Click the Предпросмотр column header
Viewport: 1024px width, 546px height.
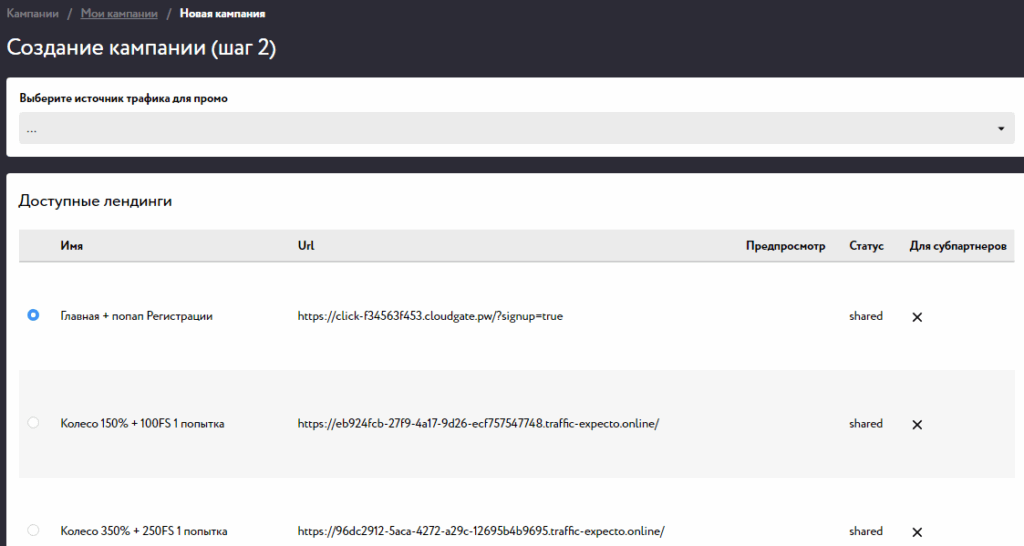(x=785, y=246)
